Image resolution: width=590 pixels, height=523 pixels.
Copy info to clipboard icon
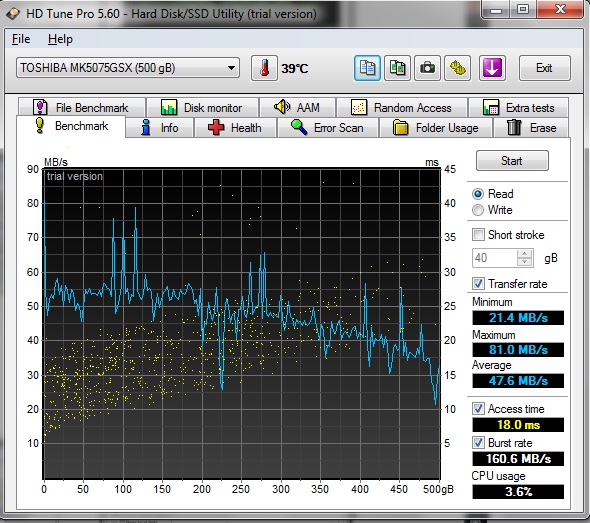click(x=367, y=68)
